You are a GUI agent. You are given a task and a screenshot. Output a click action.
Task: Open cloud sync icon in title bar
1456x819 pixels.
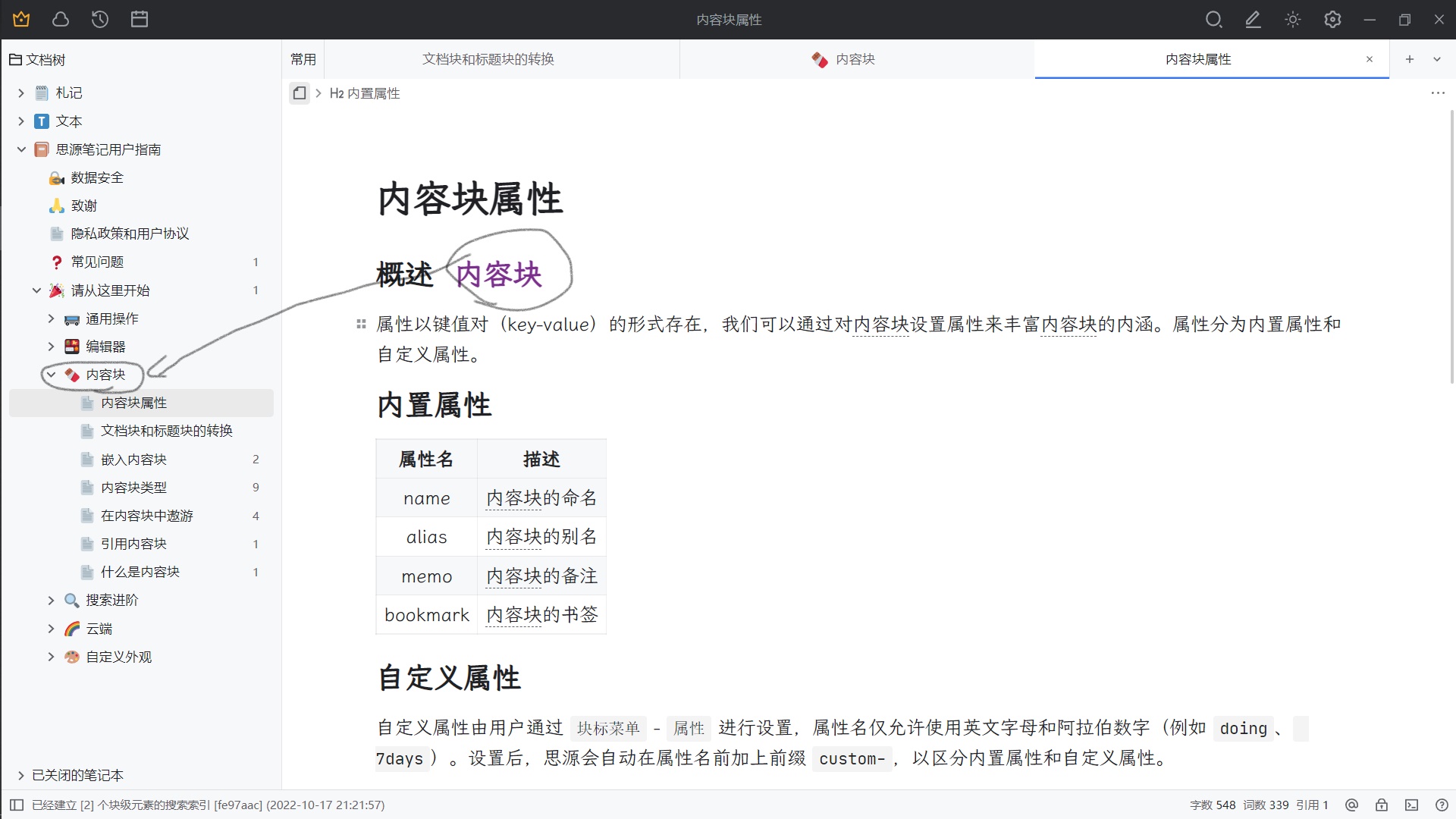tap(61, 20)
